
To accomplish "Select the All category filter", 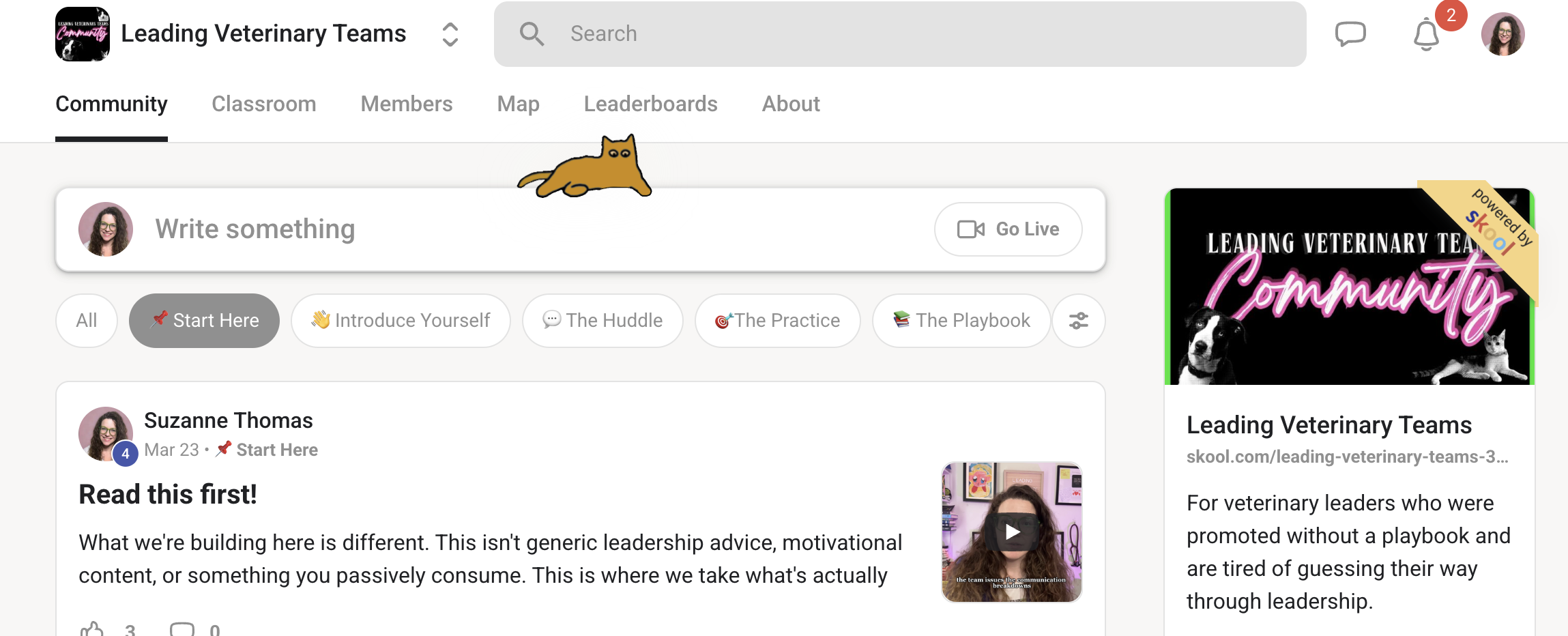I will 87,321.
